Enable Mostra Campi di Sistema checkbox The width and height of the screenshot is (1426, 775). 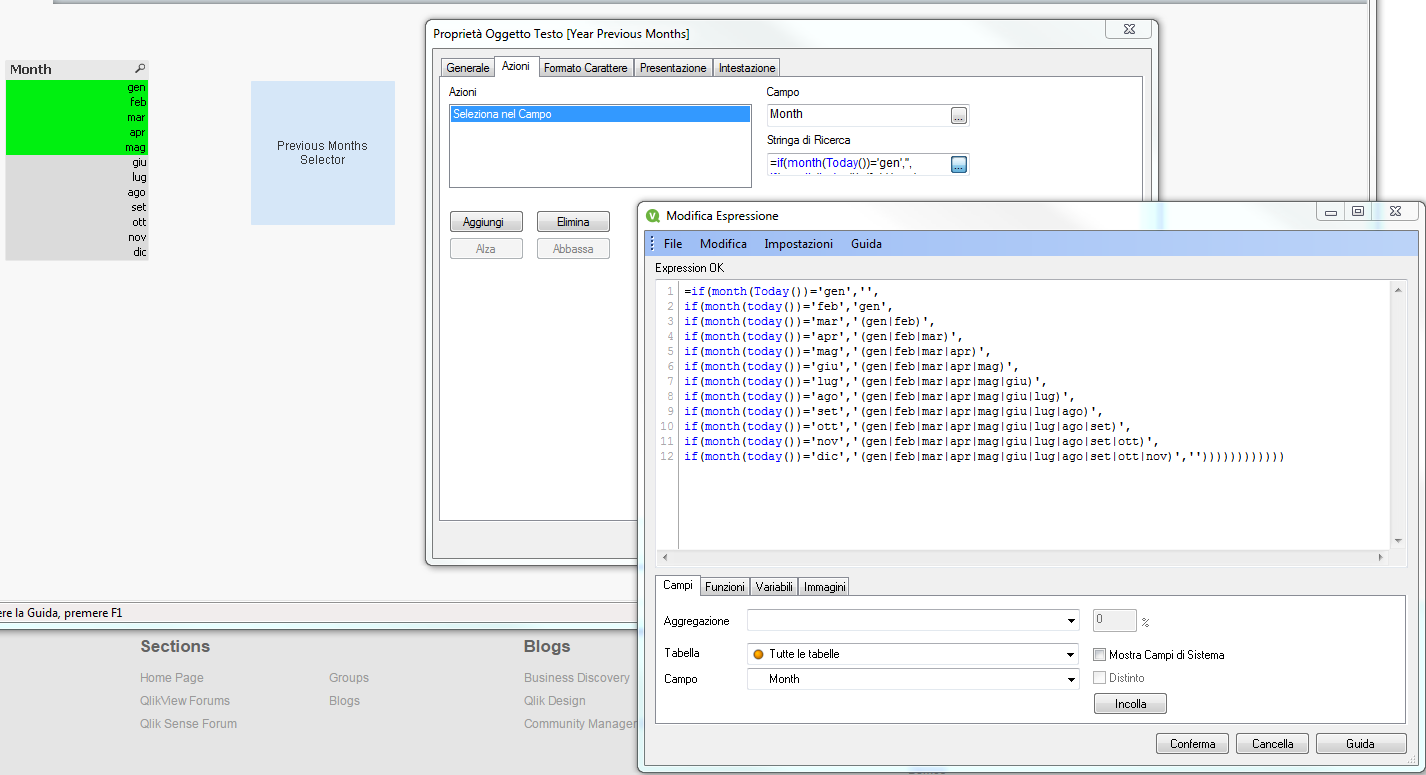(1100, 655)
